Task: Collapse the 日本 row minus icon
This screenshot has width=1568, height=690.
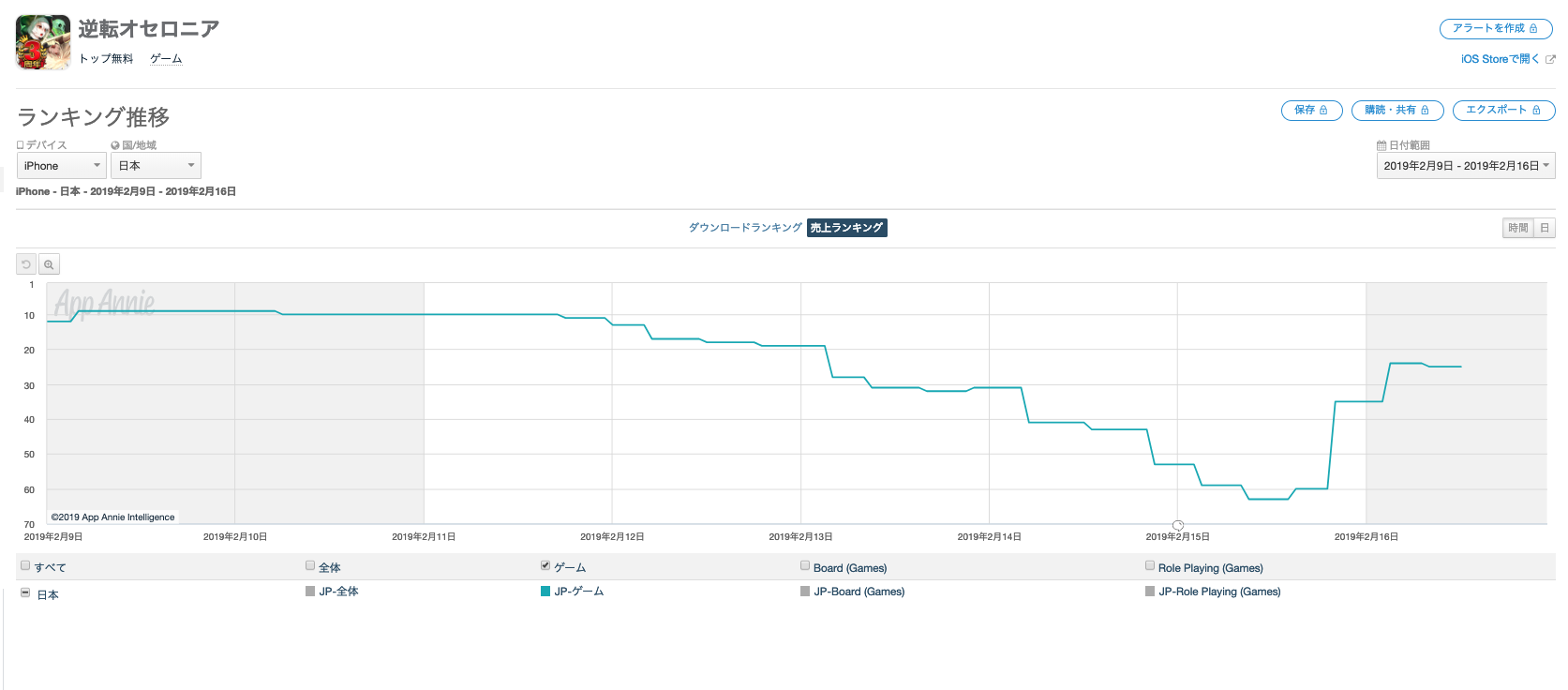Action: pyautogui.click(x=25, y=593)
